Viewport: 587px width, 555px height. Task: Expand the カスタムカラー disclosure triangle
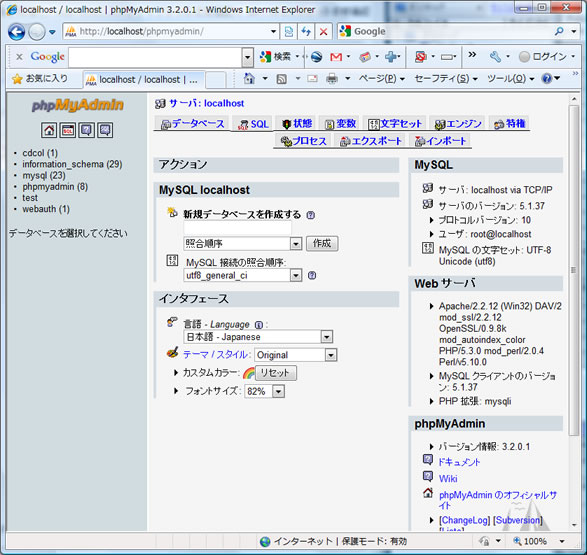176,373
